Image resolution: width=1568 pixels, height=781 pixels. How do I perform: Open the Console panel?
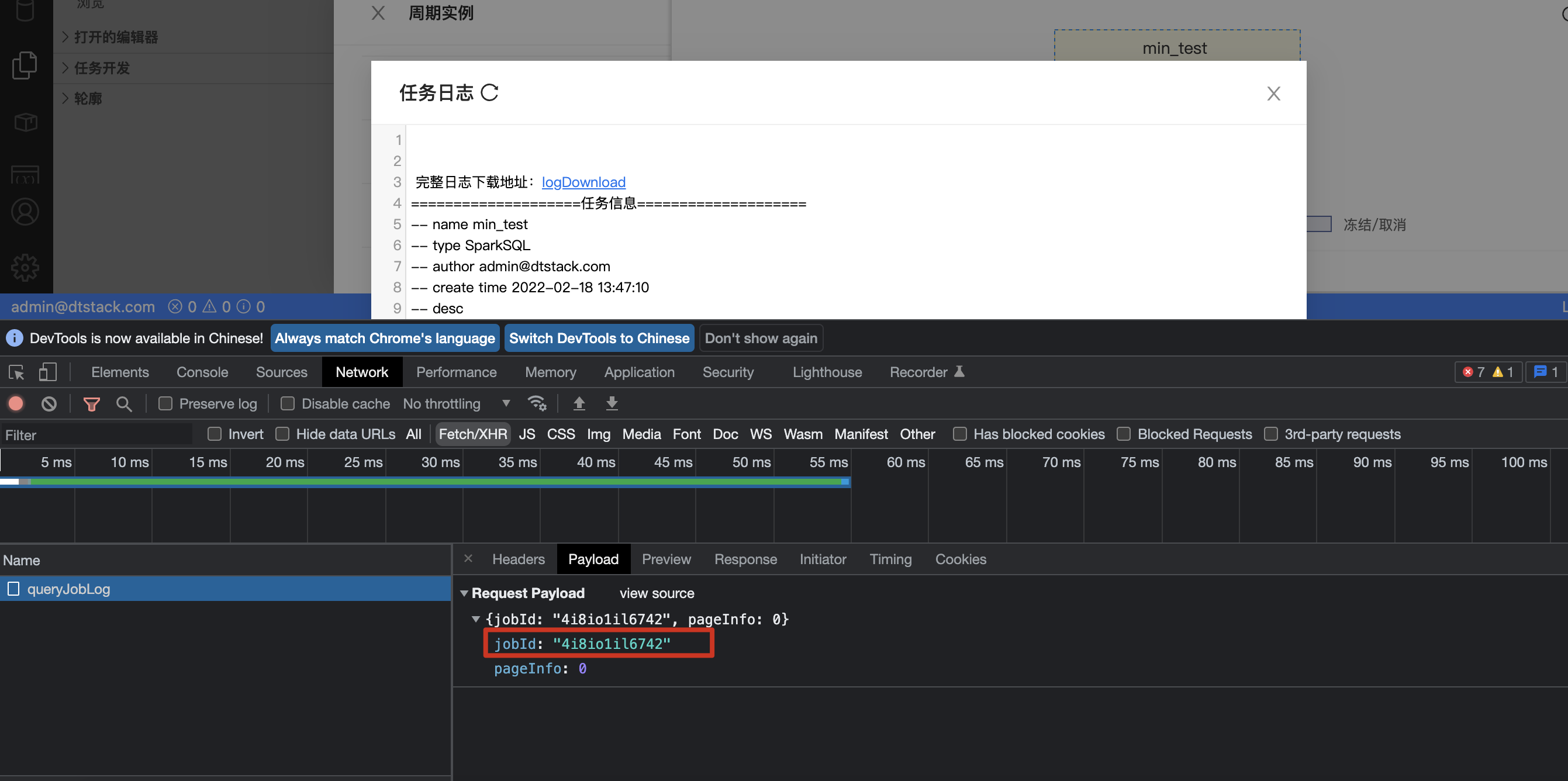point(202,372)
